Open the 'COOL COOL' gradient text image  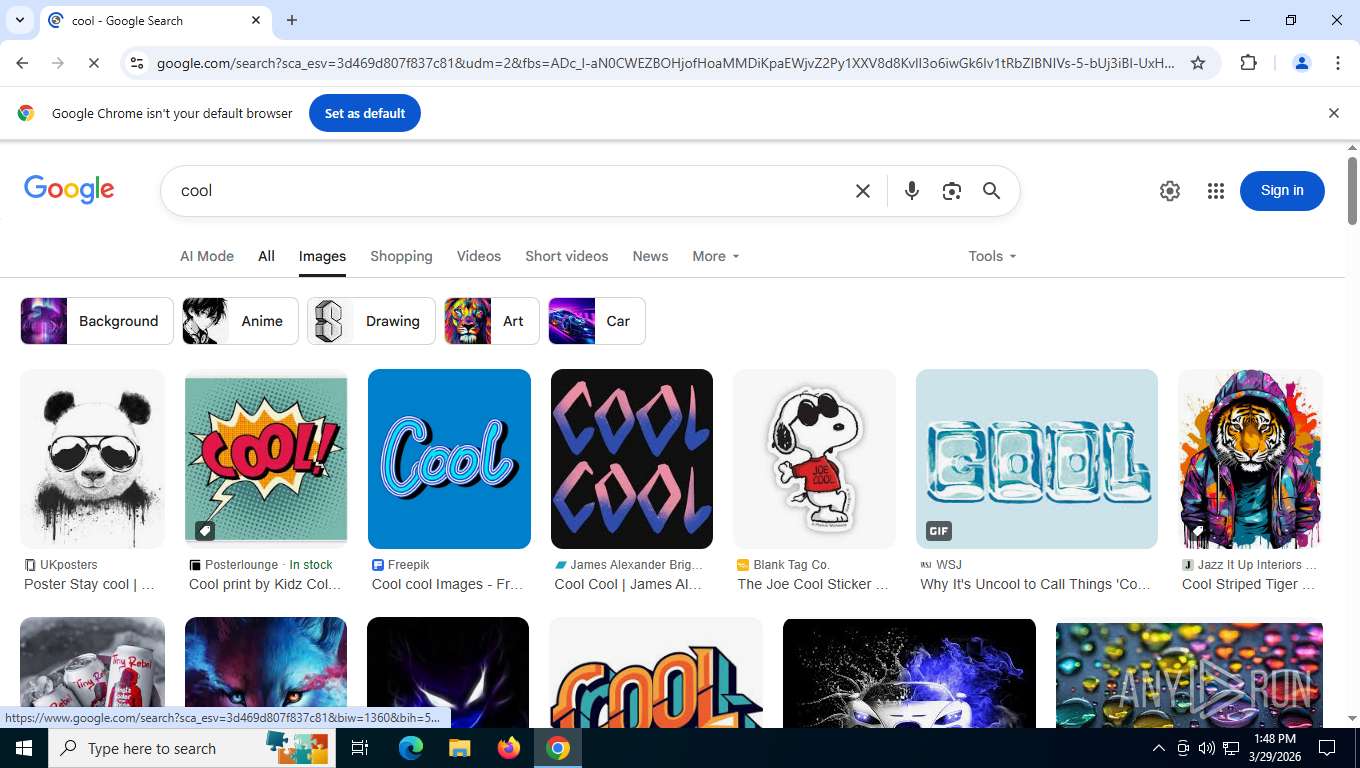click(632, 459)
